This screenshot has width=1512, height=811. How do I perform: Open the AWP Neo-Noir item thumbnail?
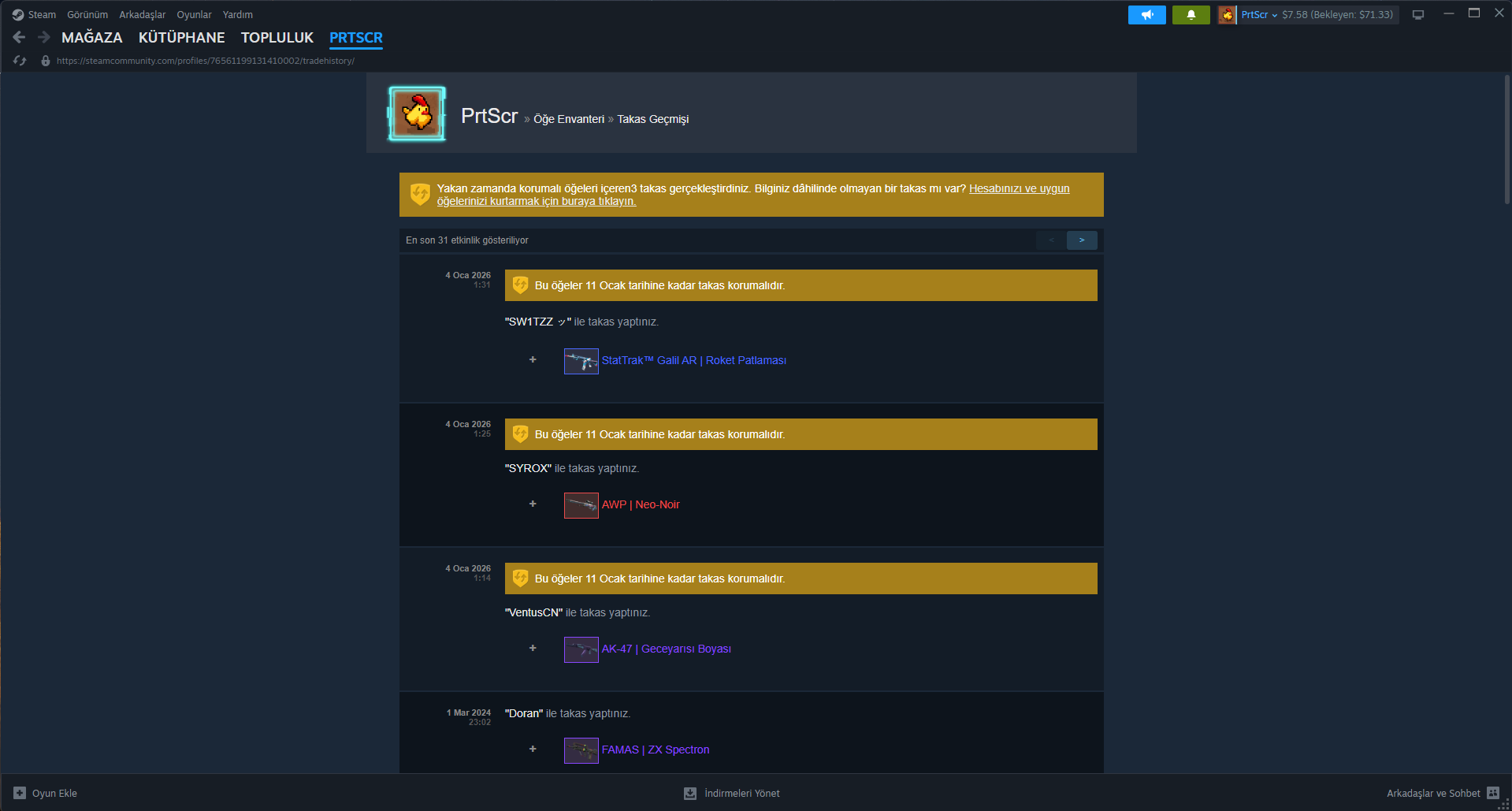581,505
